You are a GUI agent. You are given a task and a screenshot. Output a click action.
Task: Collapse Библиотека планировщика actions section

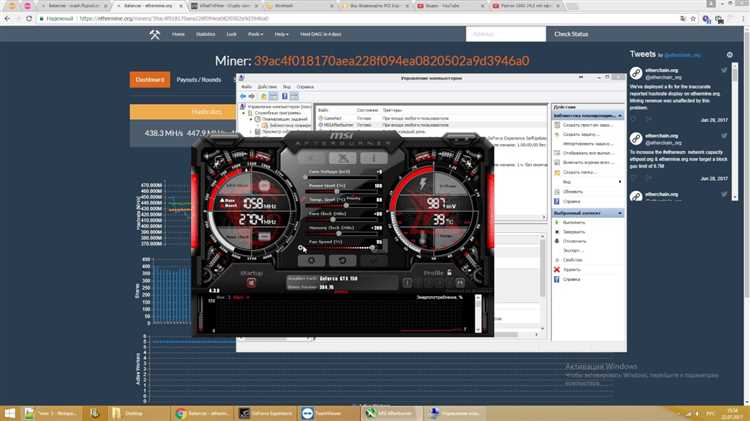(620, 116)
